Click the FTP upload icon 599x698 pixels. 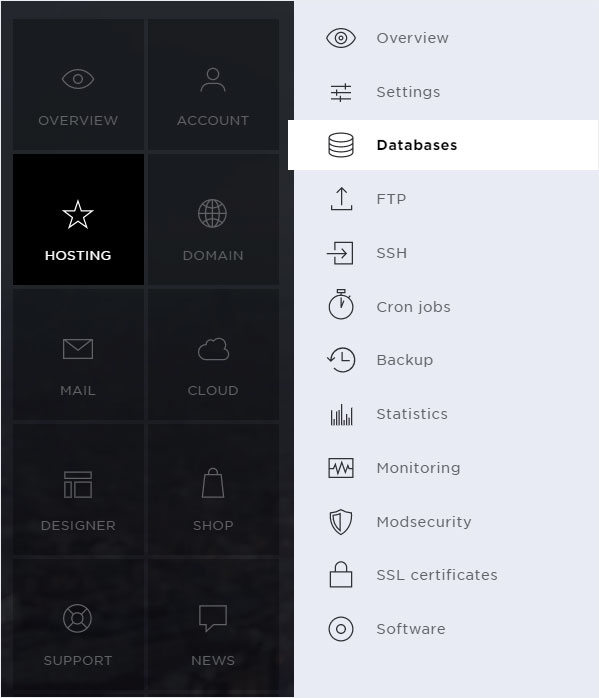[x=341, y=199]
